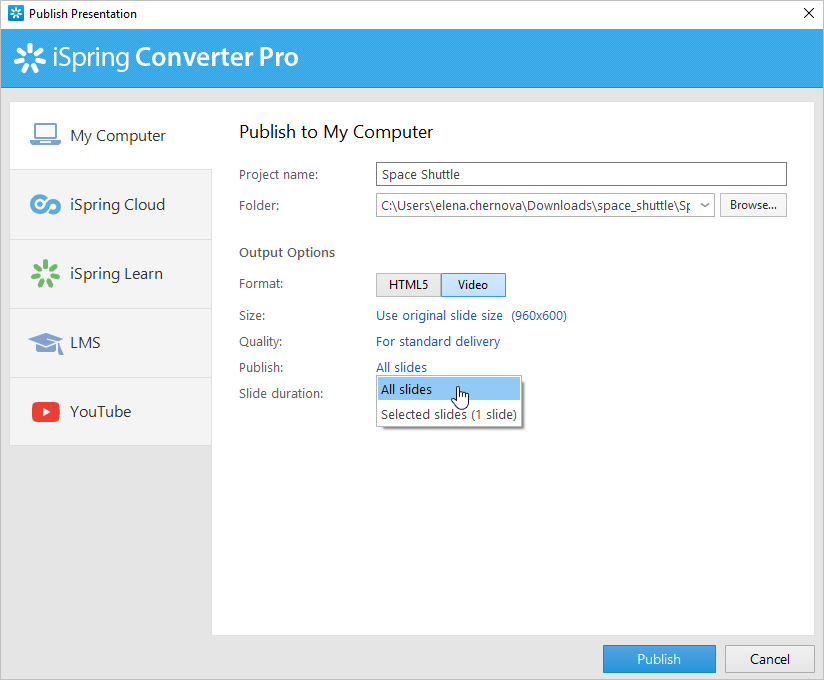This screenshot has width=824, height=680.
Task: Click the iSpring Converter Pro snowflake logo
Action: (x=29, y=58)
